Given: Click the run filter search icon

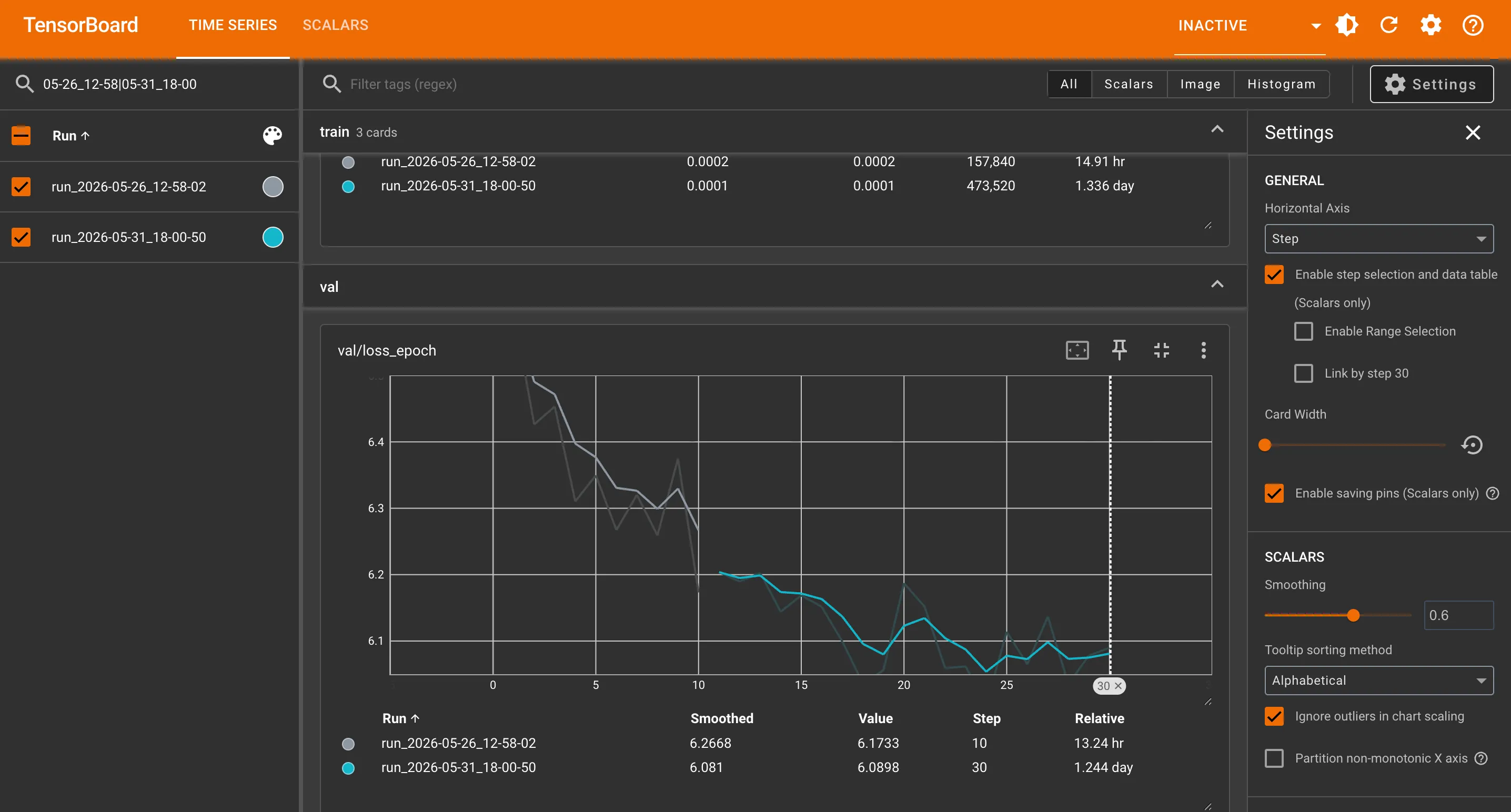Looking at the screenshot, I should click(24, 84).
